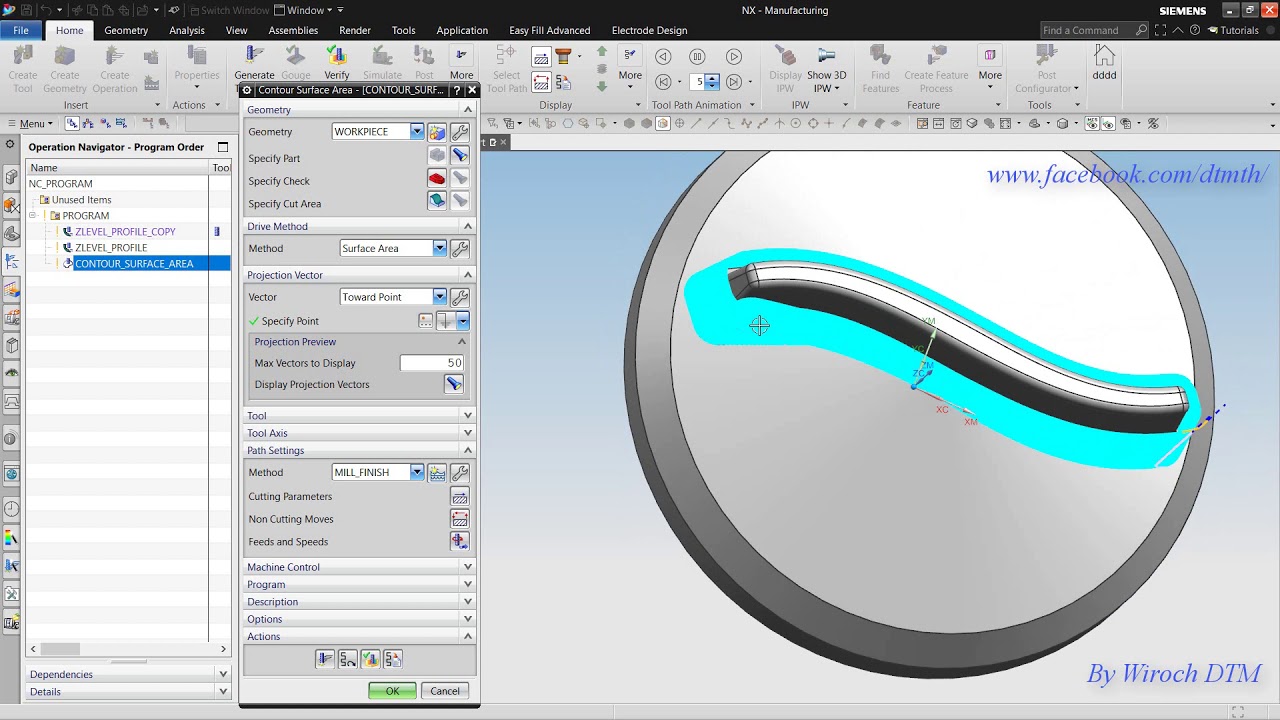This screenshot has width=1280, height=720.
Task: Click the Replay action icon in Actions row
Action: pyautogui.click(x=348, y=659)
